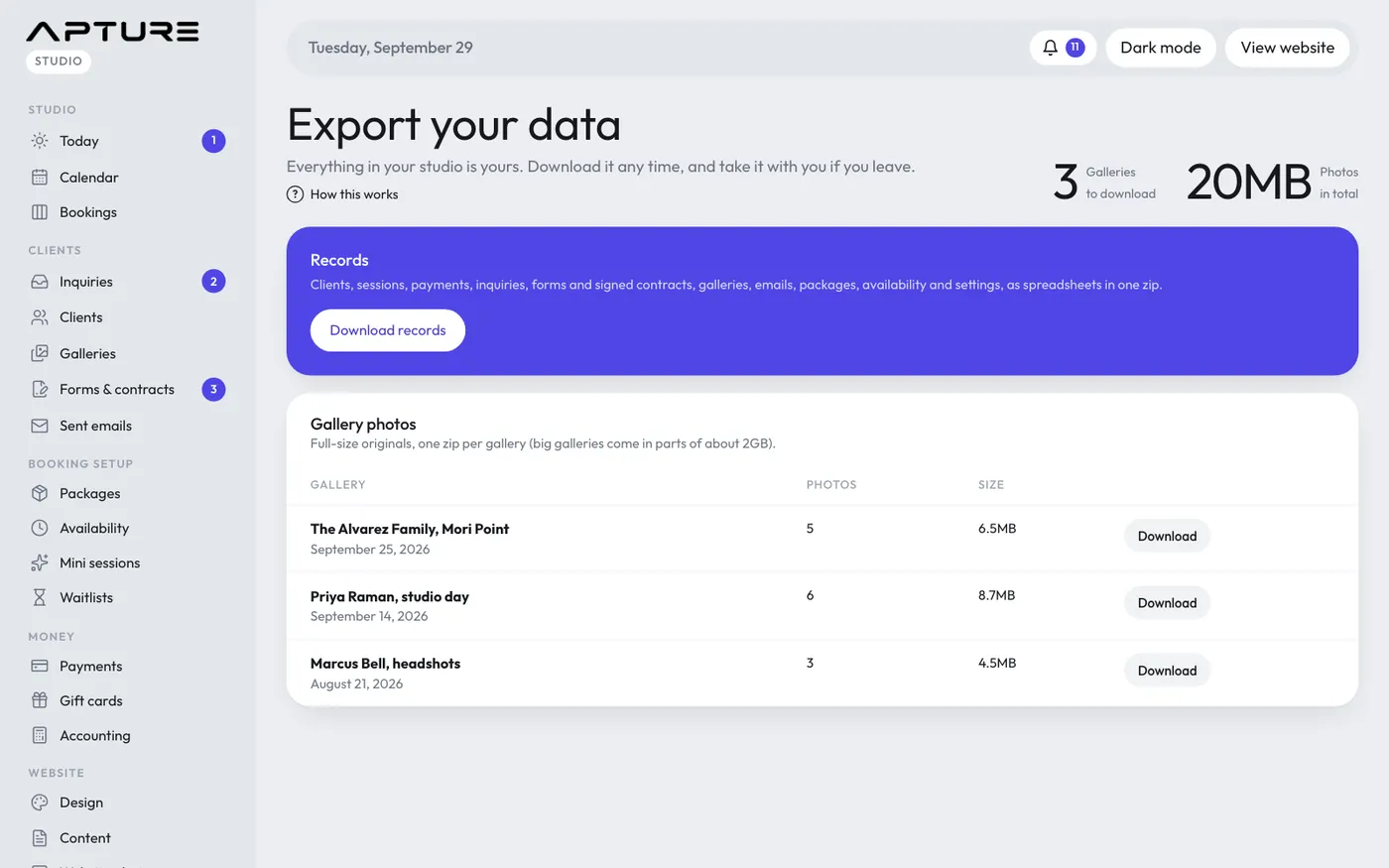Open notifications via the bell icon

(1050, 48)
